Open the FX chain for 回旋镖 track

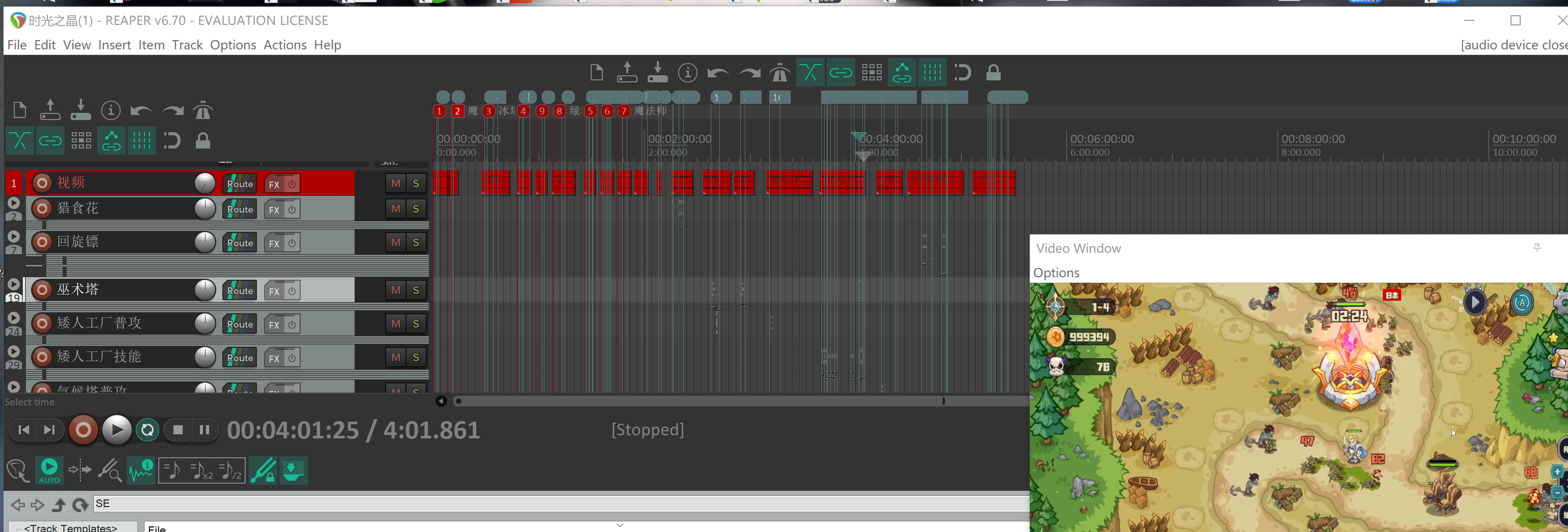(x=275, y=243)
